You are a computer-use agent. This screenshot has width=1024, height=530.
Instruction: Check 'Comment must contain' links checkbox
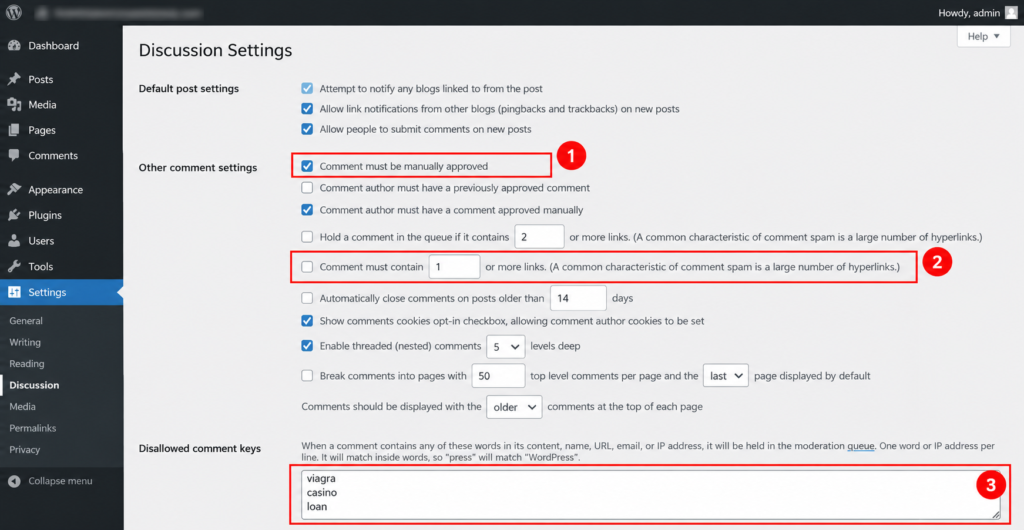[x=307, y=267]
